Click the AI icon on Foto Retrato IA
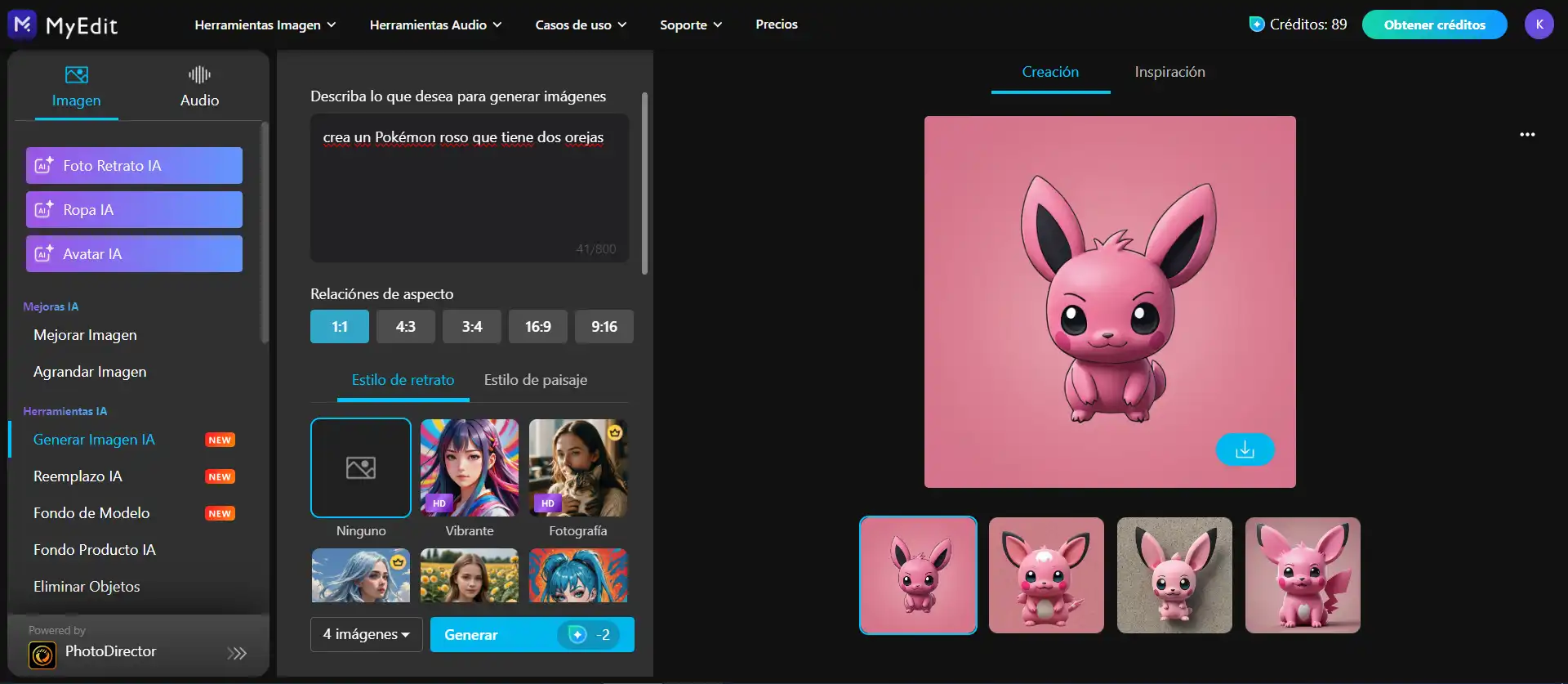This screenshot has width=1568, height=684. (44, 166)
